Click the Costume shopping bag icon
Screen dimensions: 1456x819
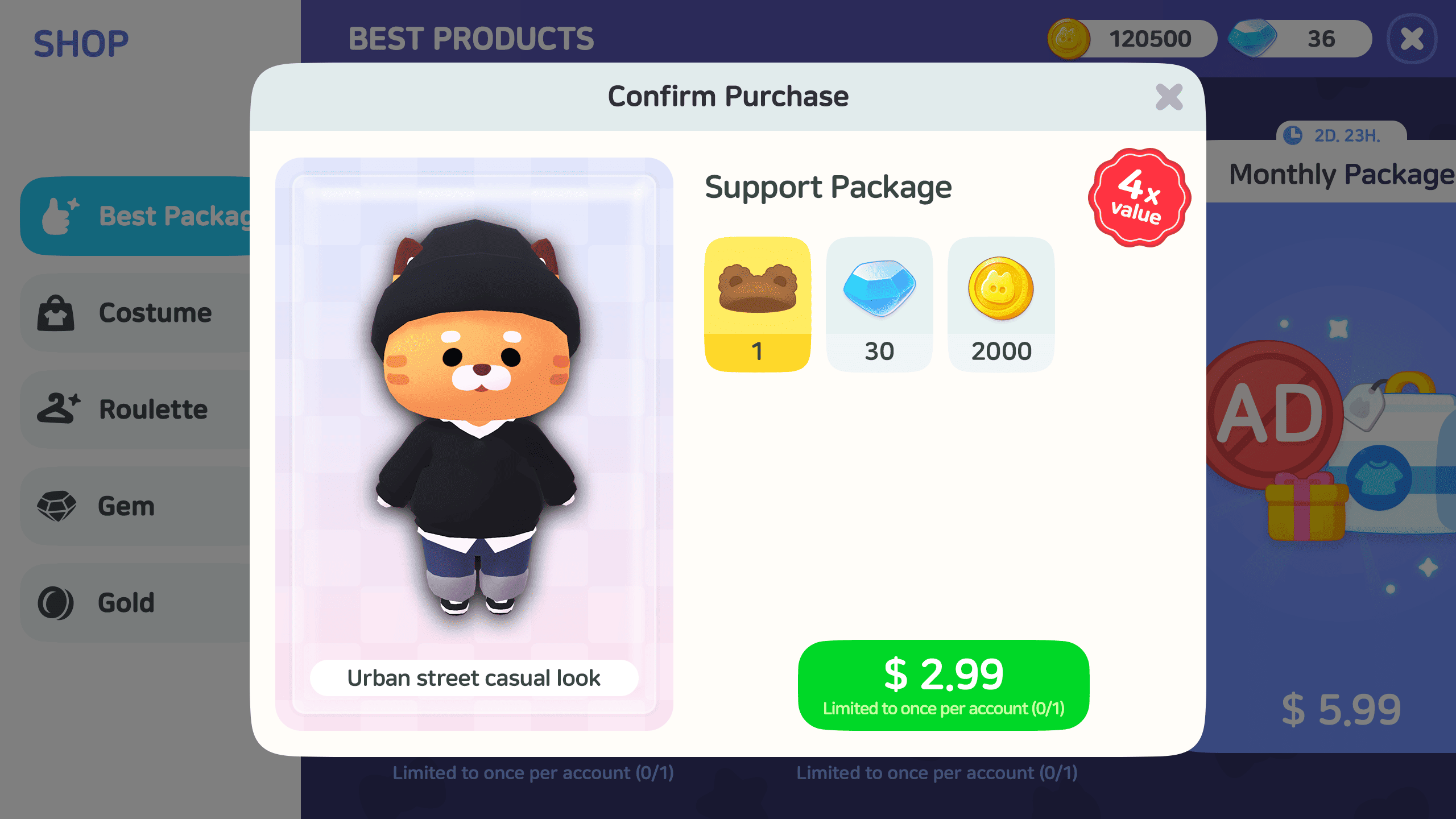pos(56,313)
